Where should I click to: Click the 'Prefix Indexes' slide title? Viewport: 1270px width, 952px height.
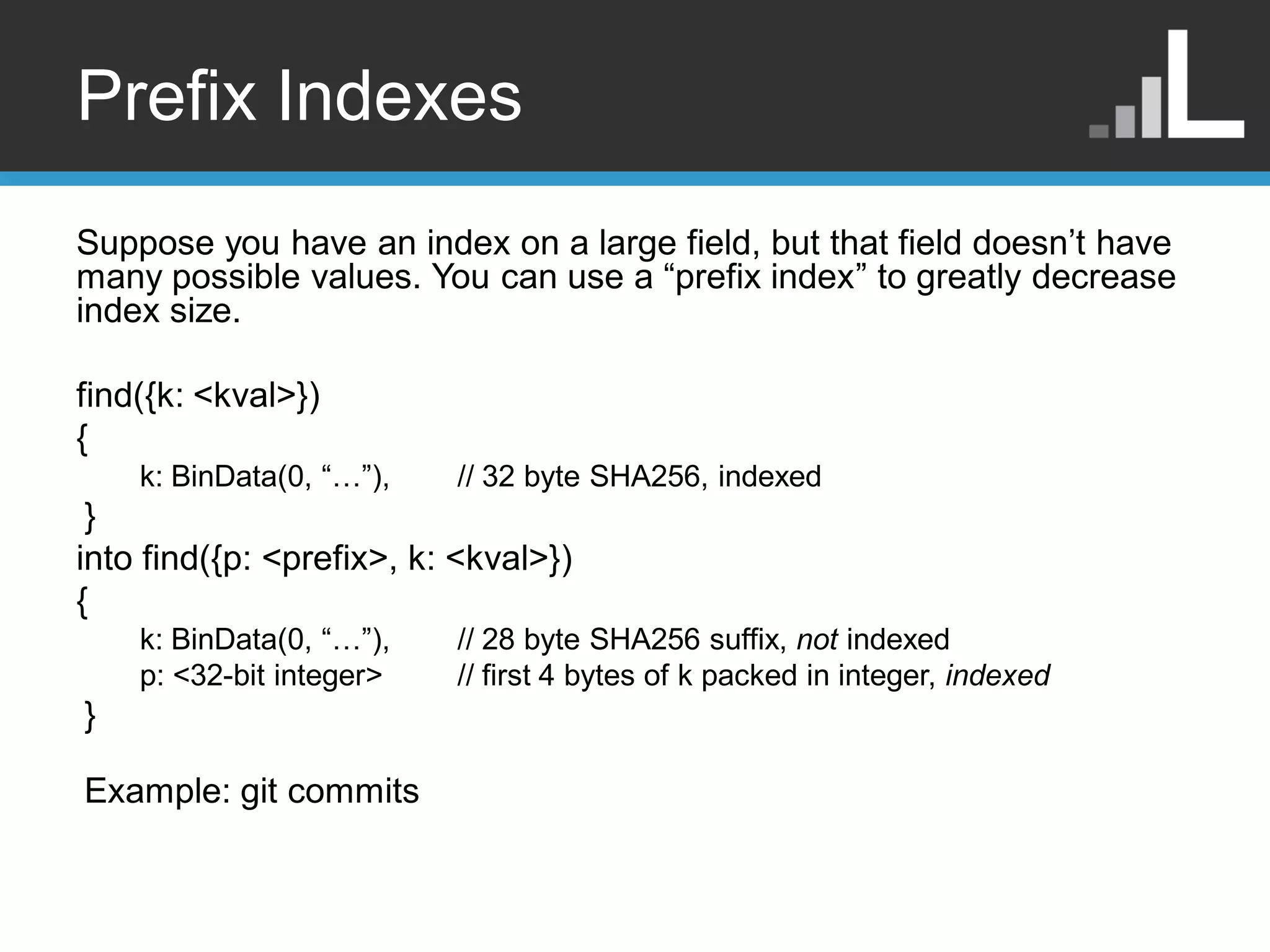pyautogui.click(x=299, y=97)
